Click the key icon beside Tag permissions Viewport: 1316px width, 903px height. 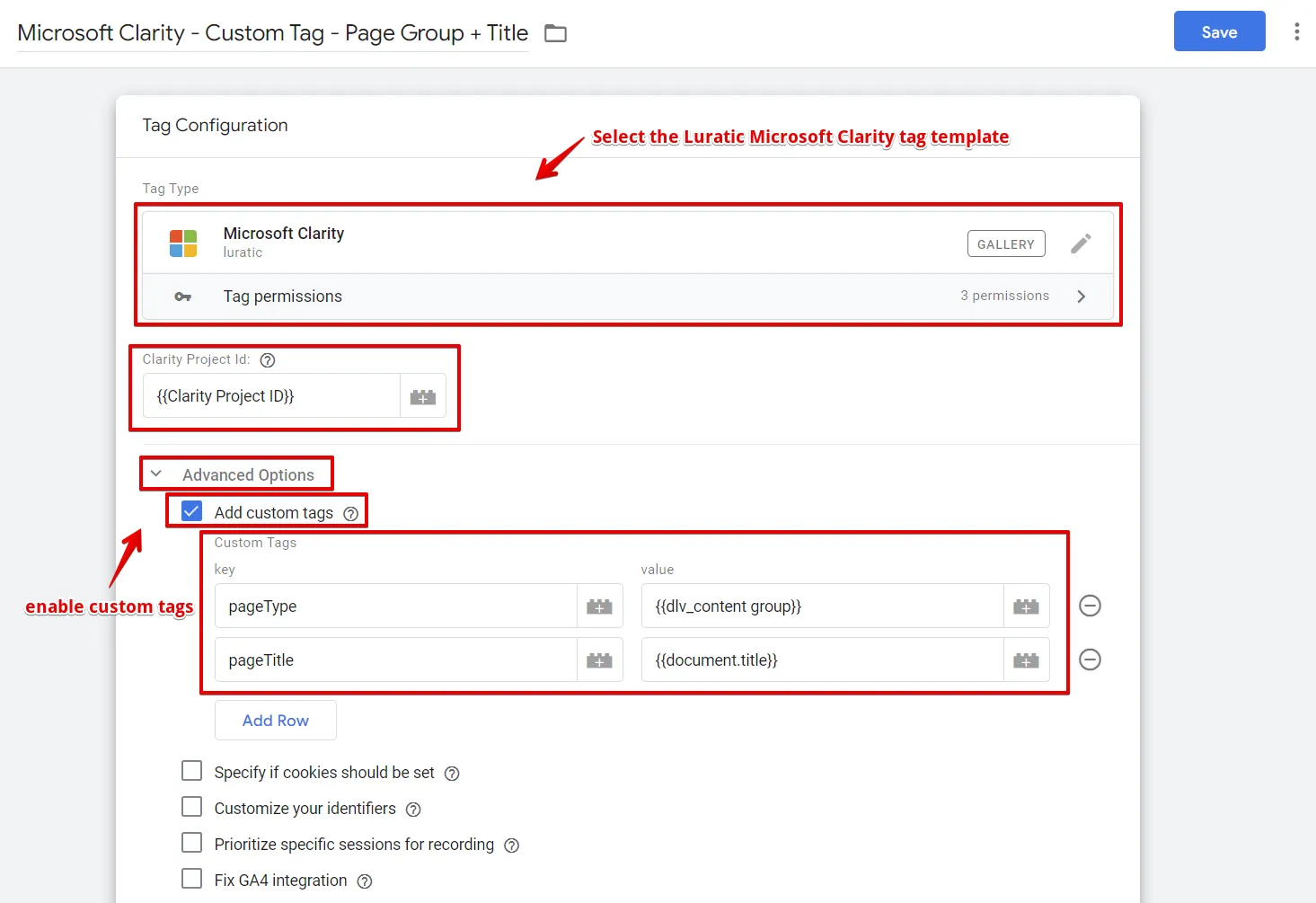click(x=183, y=297)
